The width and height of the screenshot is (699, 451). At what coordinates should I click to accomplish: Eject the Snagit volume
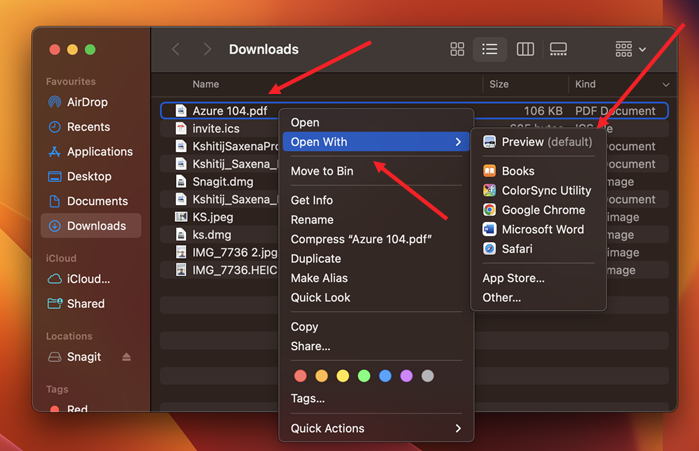pyautogui.click(x=127, y=357)
